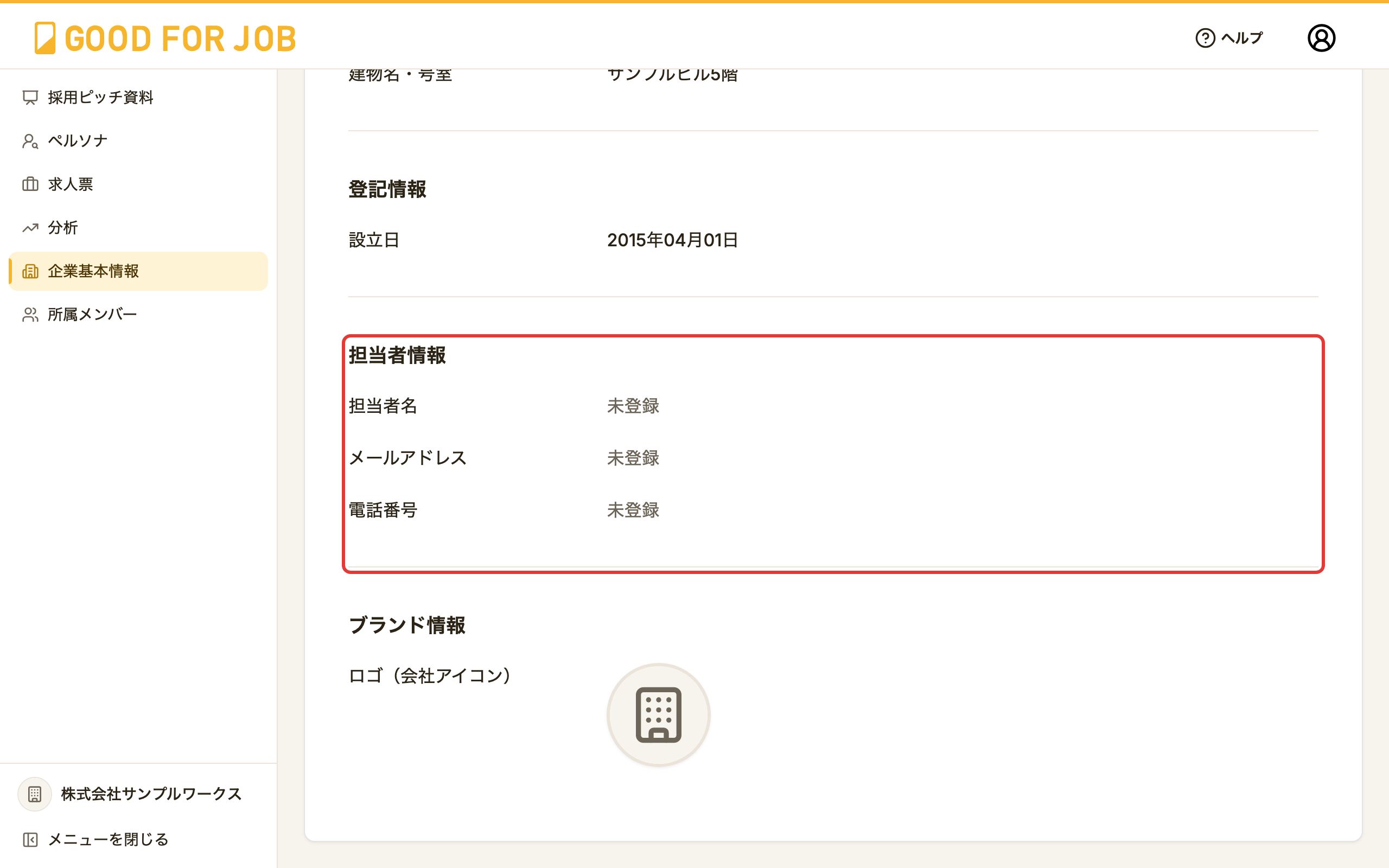1389x868 pixels.
Task: Click 株式会社サンプルワークス company name
Action: pyautogui.click(x=151, y=794)
